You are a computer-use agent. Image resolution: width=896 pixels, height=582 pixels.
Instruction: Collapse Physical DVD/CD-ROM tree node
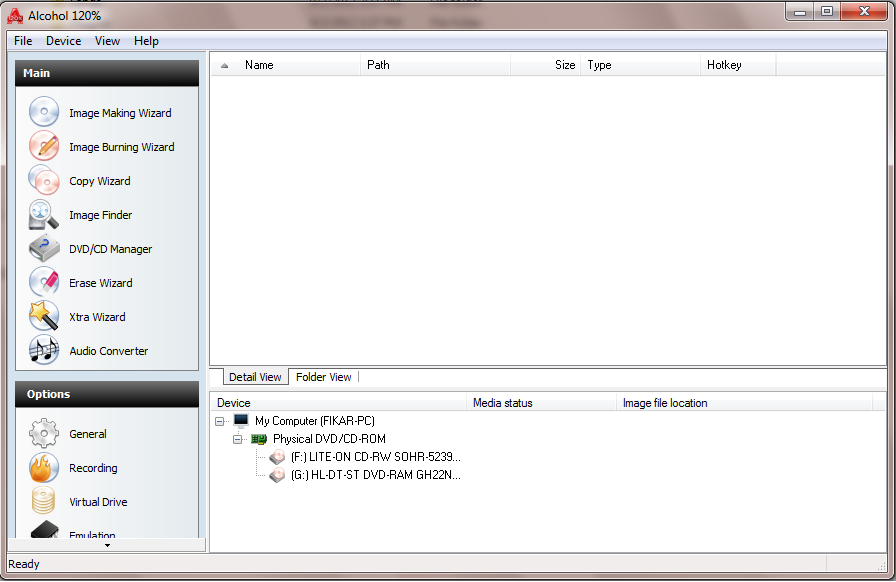pyautogui.click(x=237, y=439)
